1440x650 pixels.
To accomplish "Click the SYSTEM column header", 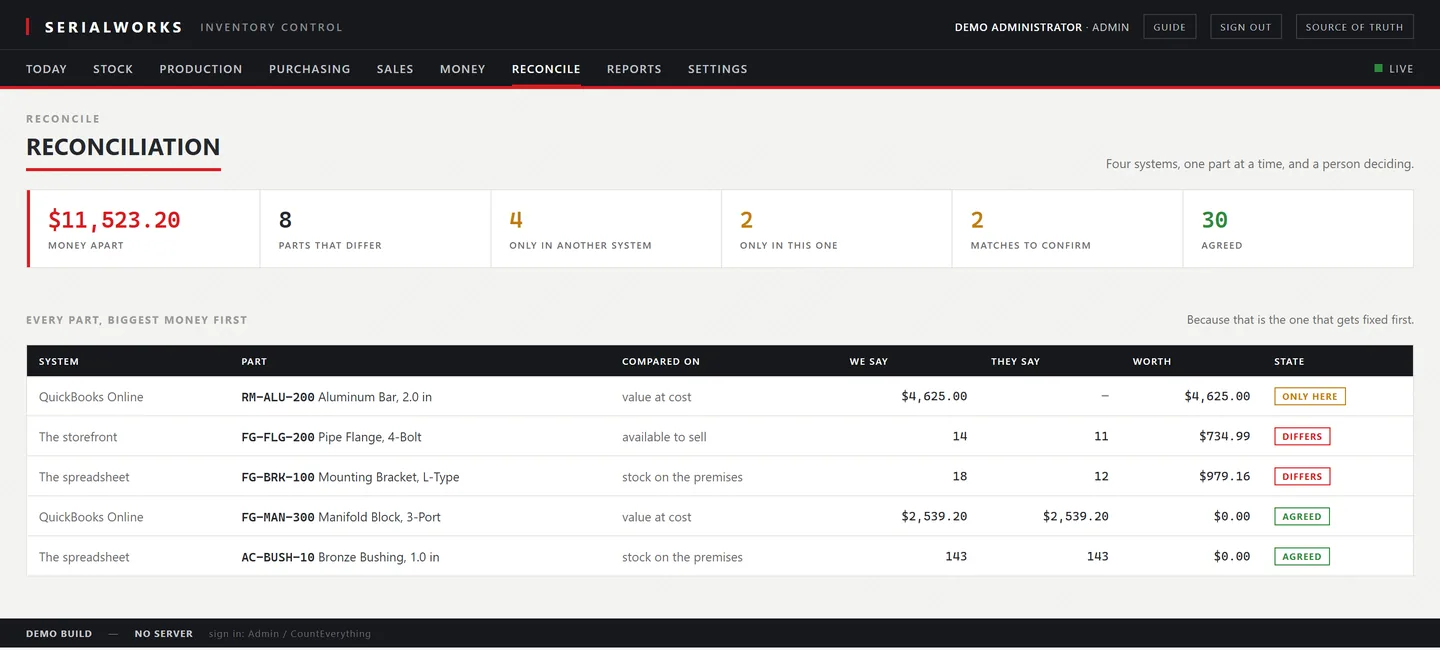I will pyautogui.click(x=59, y=361).
